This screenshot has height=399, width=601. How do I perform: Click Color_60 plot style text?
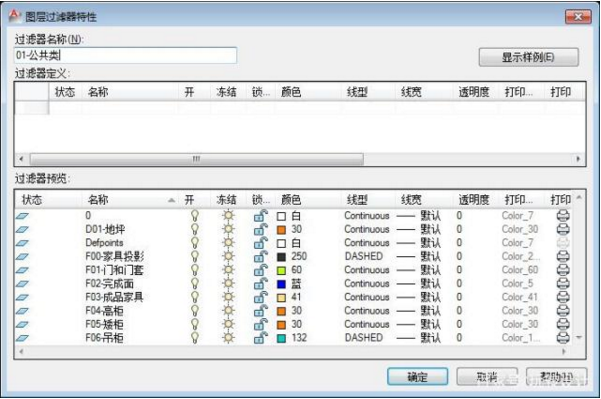tap(520, 270)
